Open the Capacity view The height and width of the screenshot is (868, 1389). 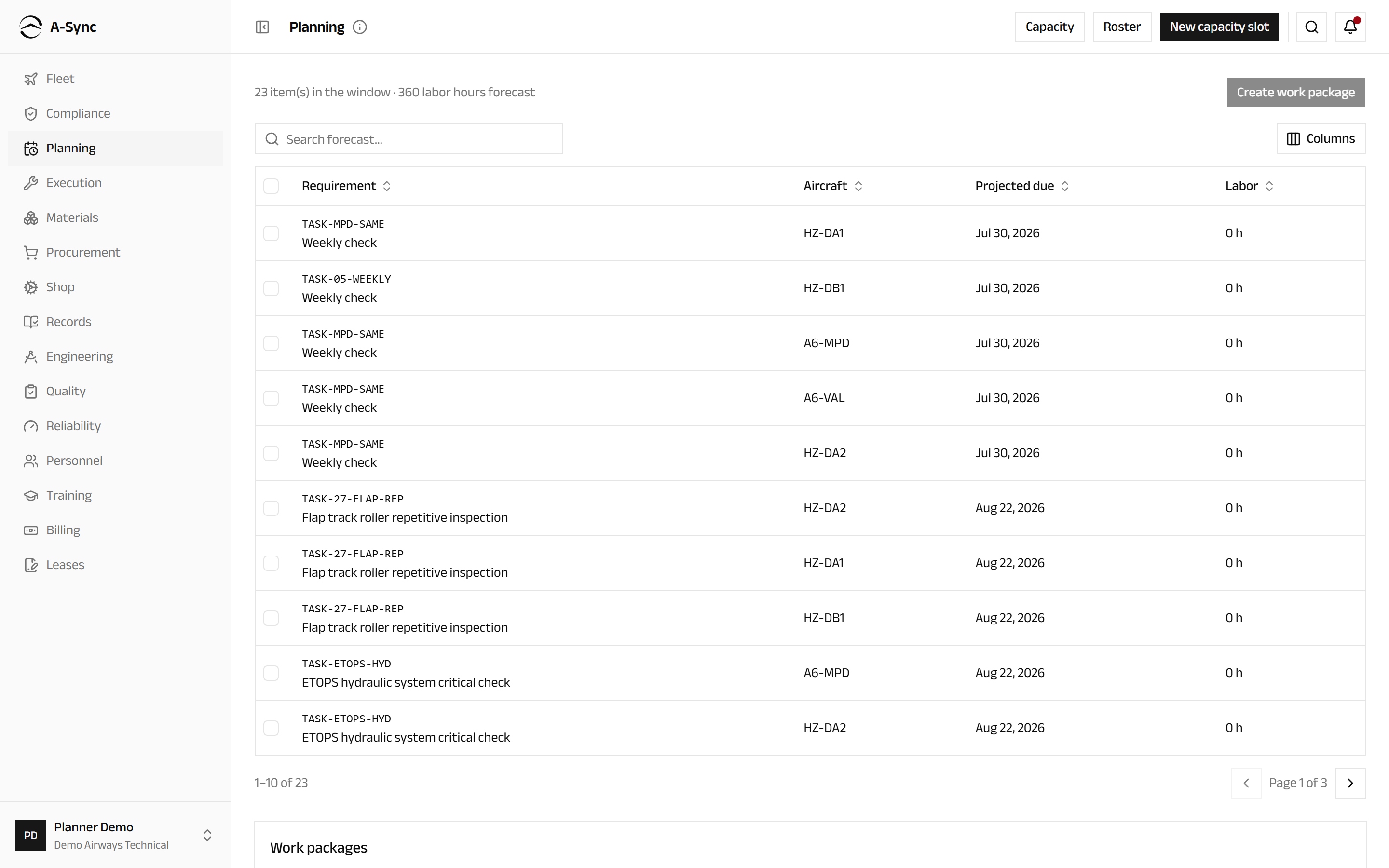click(1049, 27)
